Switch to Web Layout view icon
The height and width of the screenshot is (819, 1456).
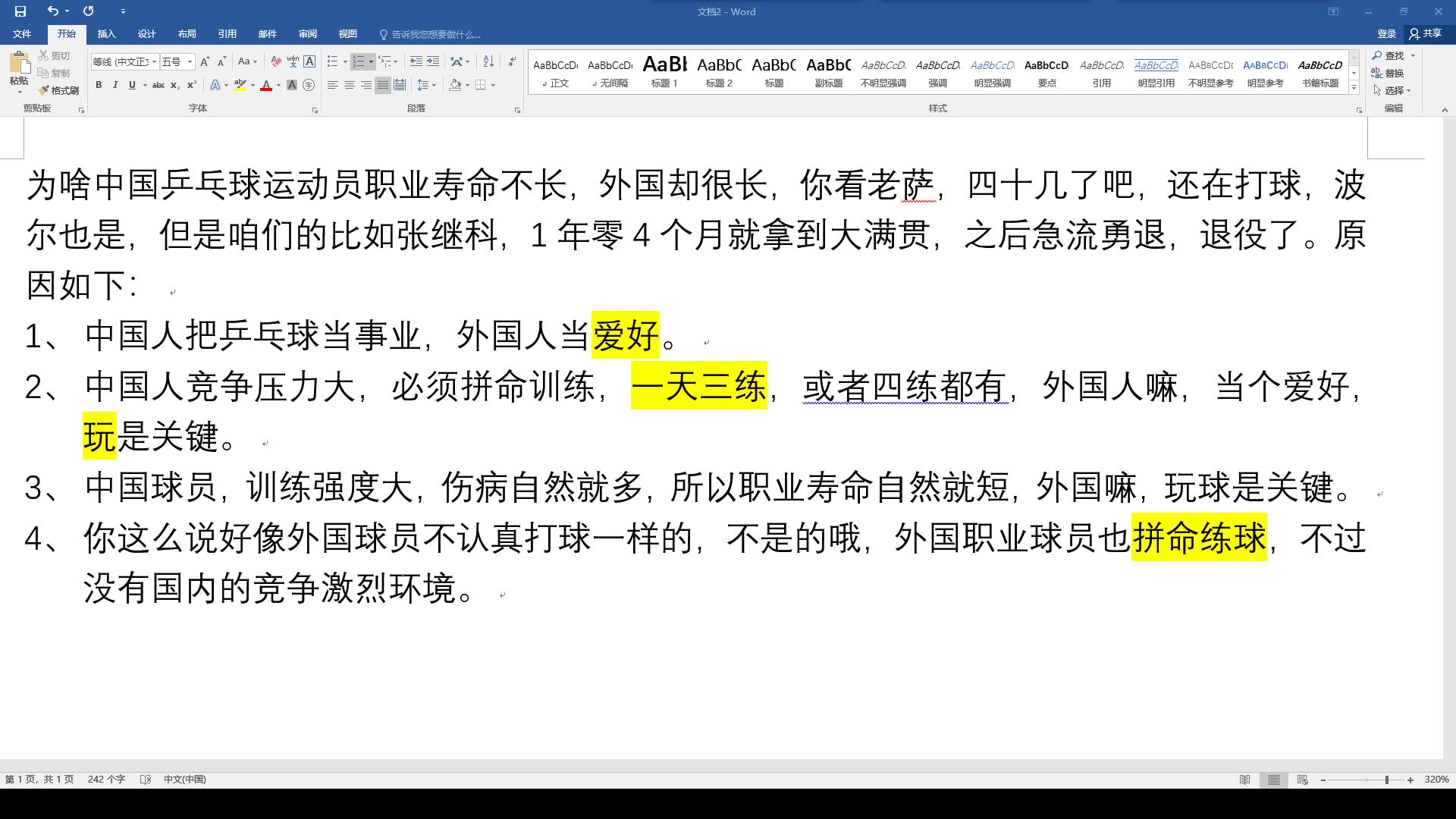pos(1303,780)
